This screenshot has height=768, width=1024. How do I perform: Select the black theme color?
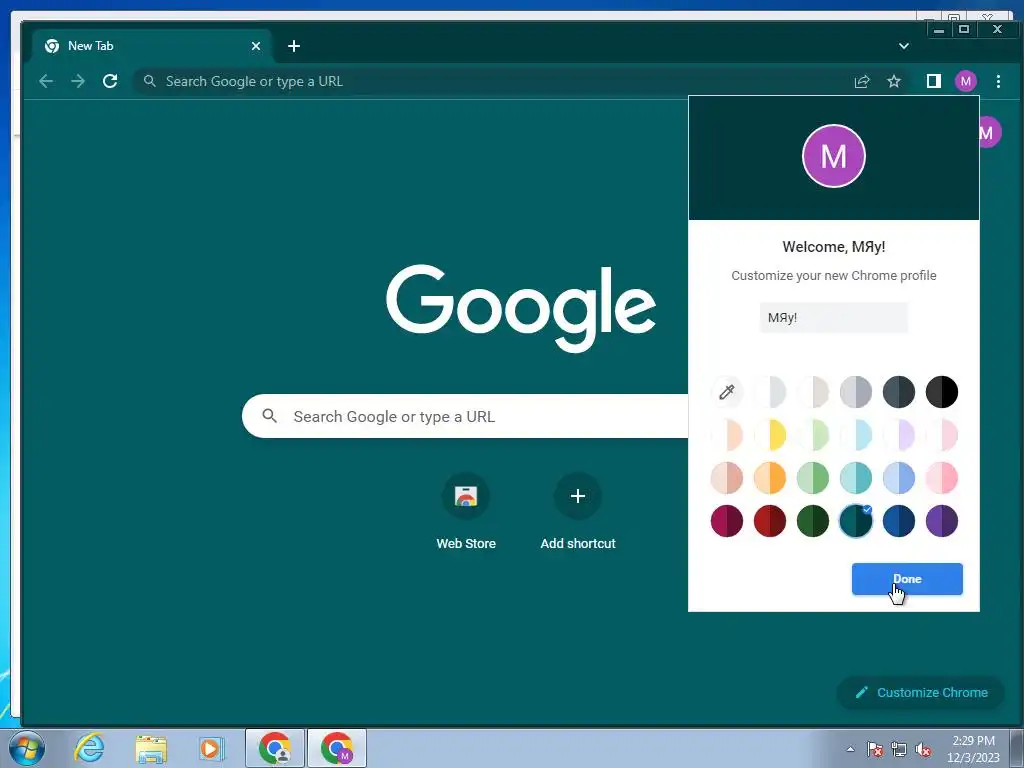pyautogui.click(x=942, y=392)
